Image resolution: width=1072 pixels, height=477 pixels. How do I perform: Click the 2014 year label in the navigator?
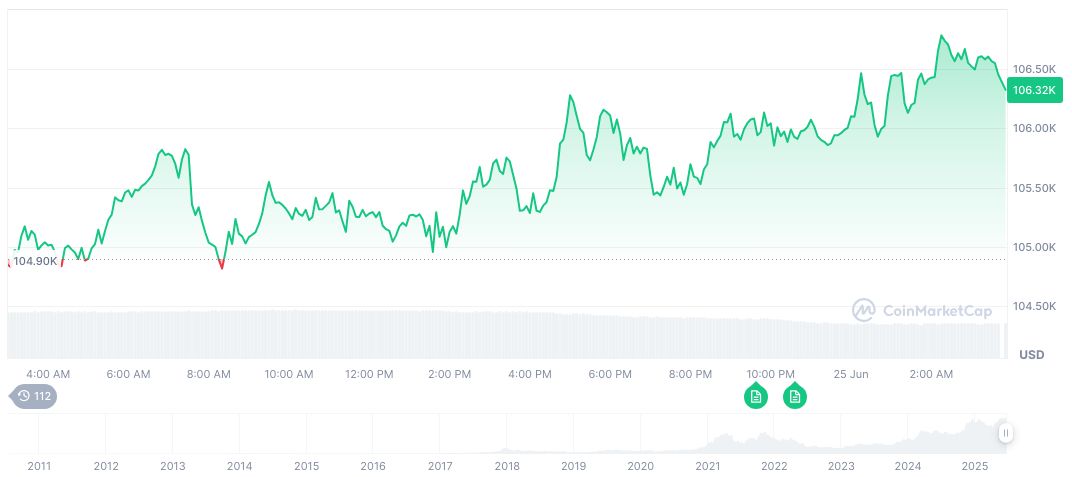pos(239,466)
